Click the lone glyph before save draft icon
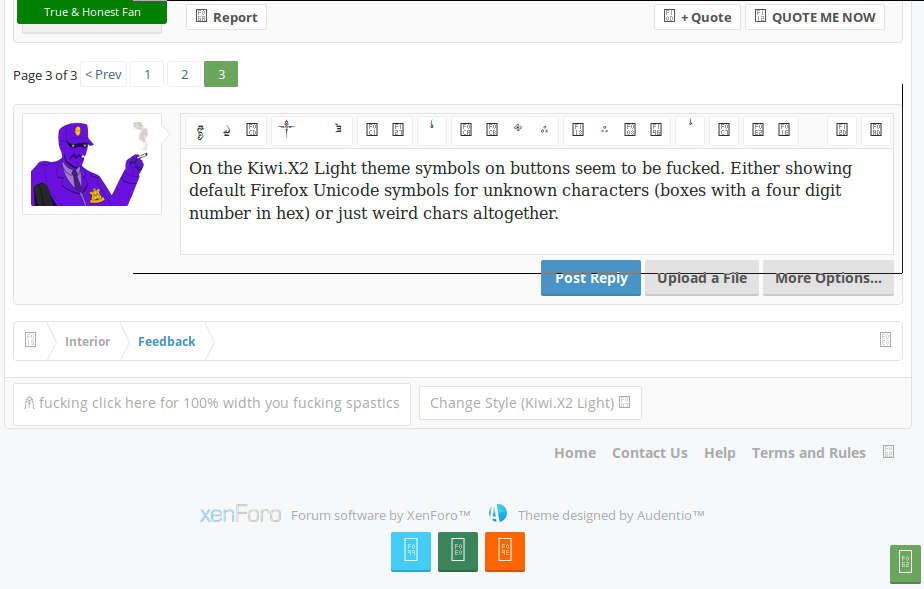This screenshot has height=589, width=924. 690,124
